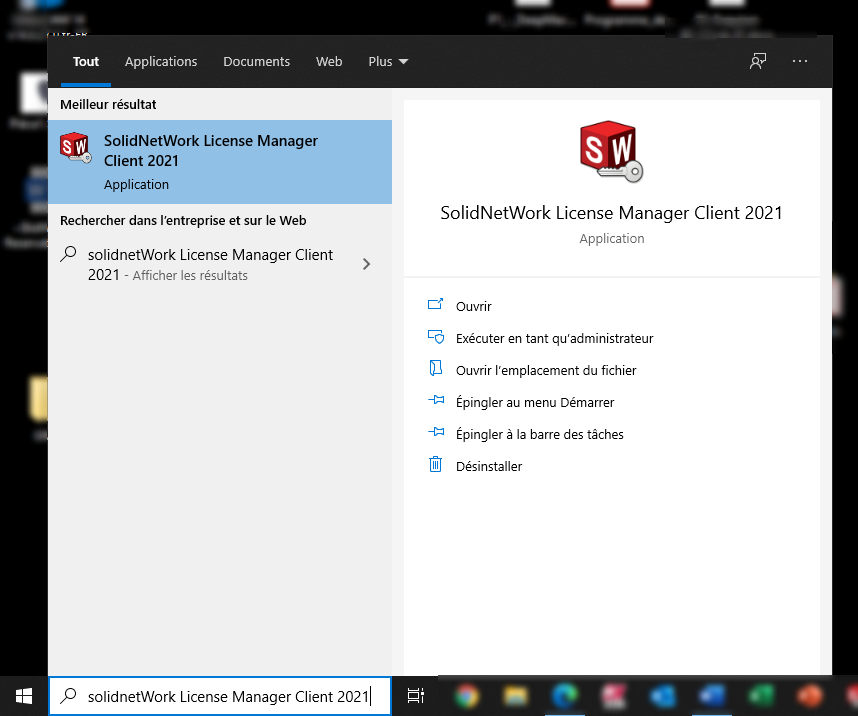
Task: Click Rechercher dans l'entreprise et sur le Web heading
Action: coord(183,221)
